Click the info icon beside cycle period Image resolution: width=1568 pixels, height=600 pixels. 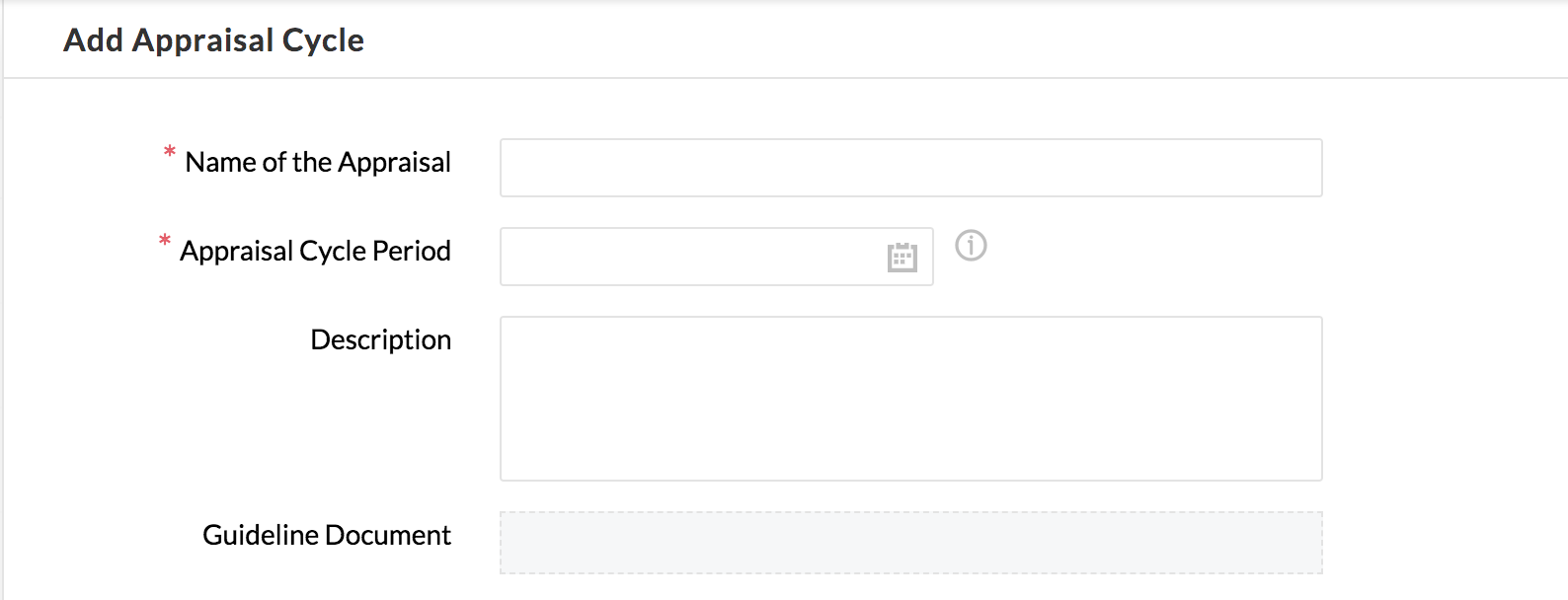[x=971, y=246]
